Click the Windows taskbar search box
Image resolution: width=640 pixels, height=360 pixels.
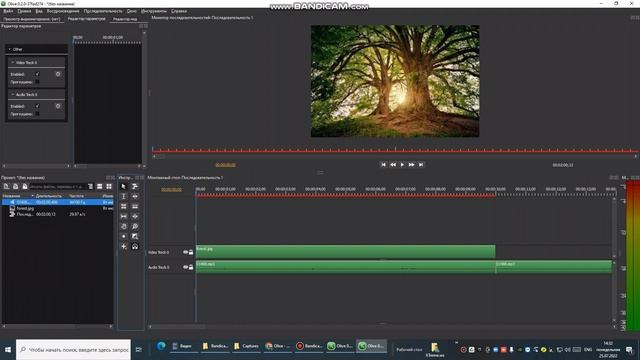tap(73, 350)
